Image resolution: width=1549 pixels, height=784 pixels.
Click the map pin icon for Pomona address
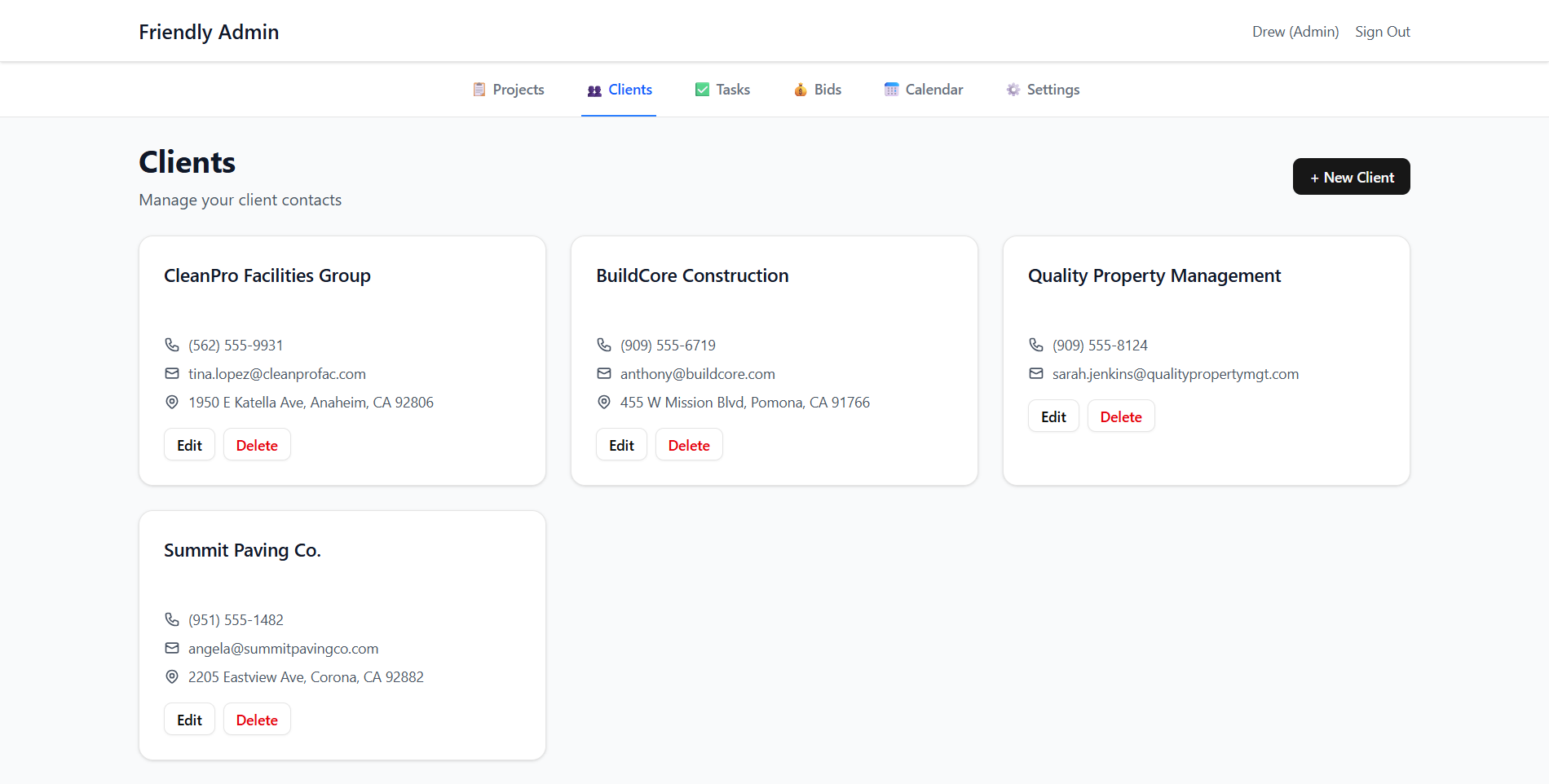[x=604, y=402]
